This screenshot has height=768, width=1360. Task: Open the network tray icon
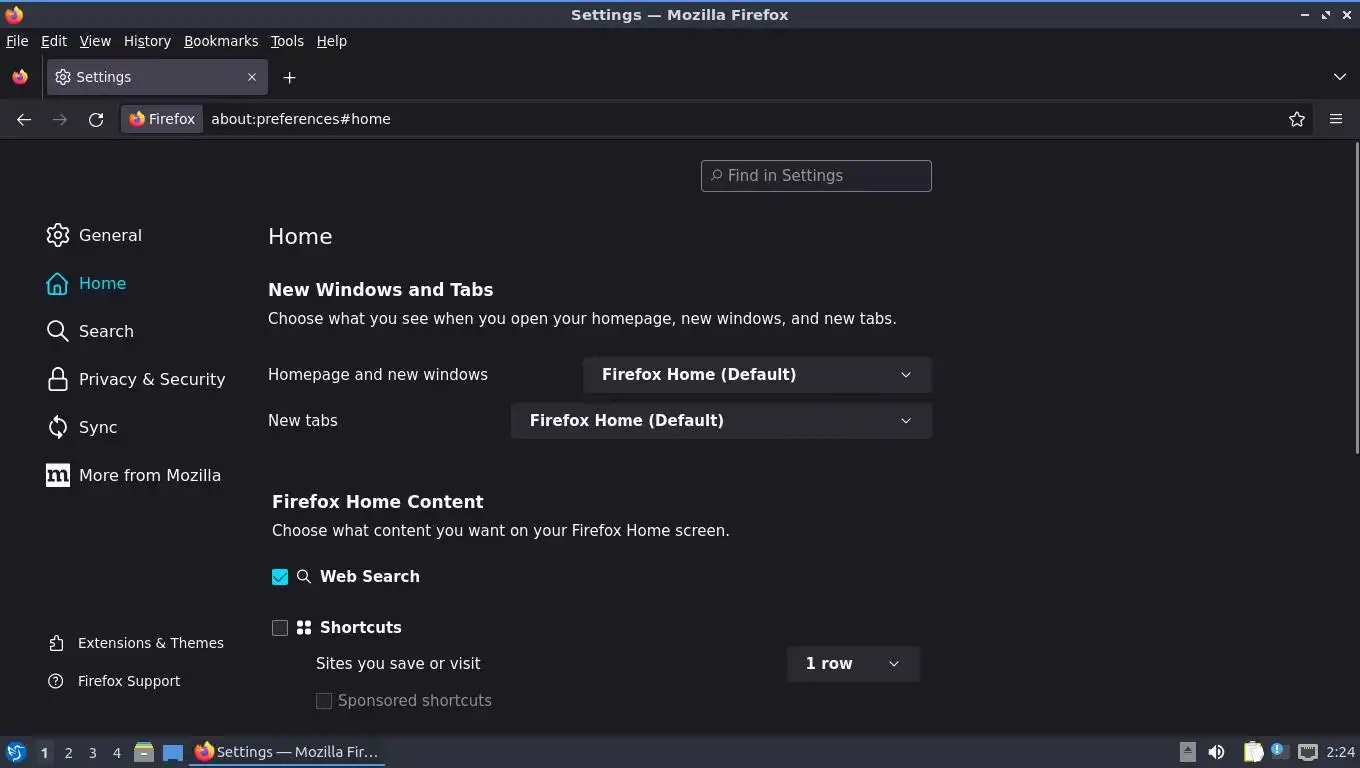[1307, 752]
